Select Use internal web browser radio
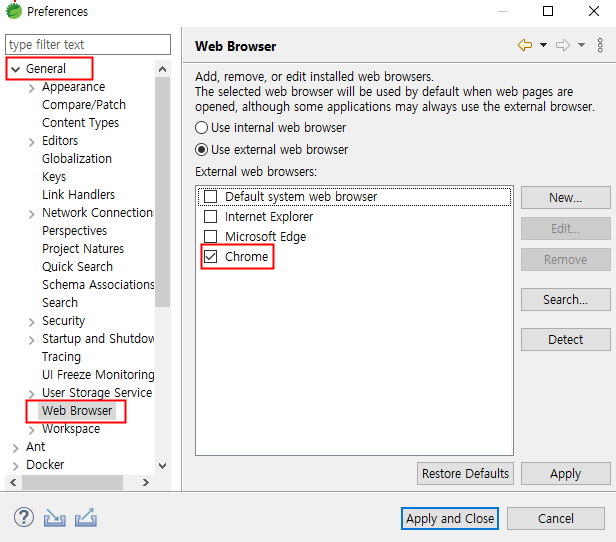The image size is (616, 542). (x=202, y=128)
